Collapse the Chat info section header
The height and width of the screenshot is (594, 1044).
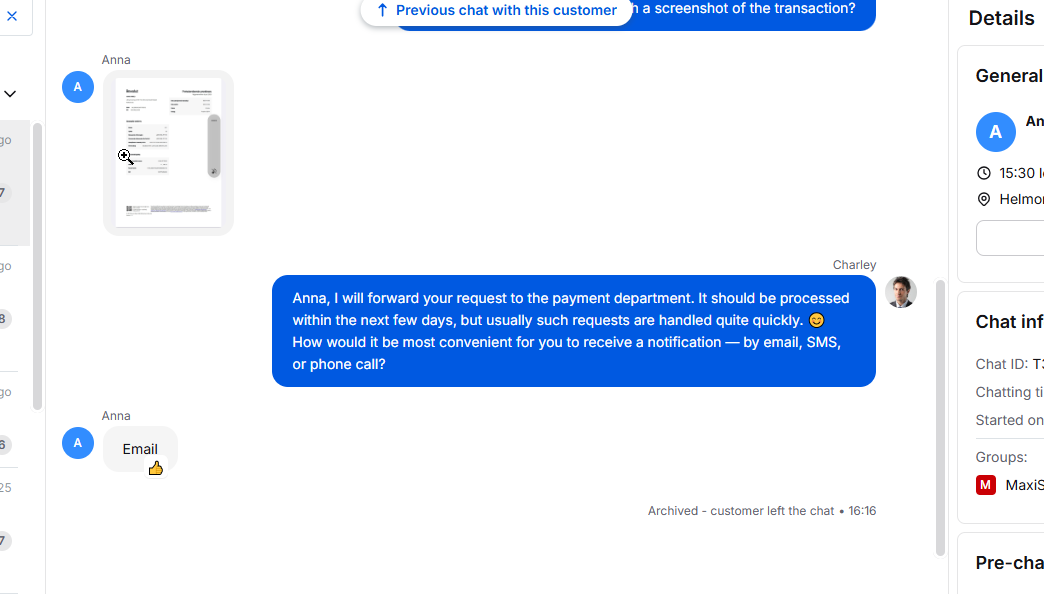click(1009, 321)
